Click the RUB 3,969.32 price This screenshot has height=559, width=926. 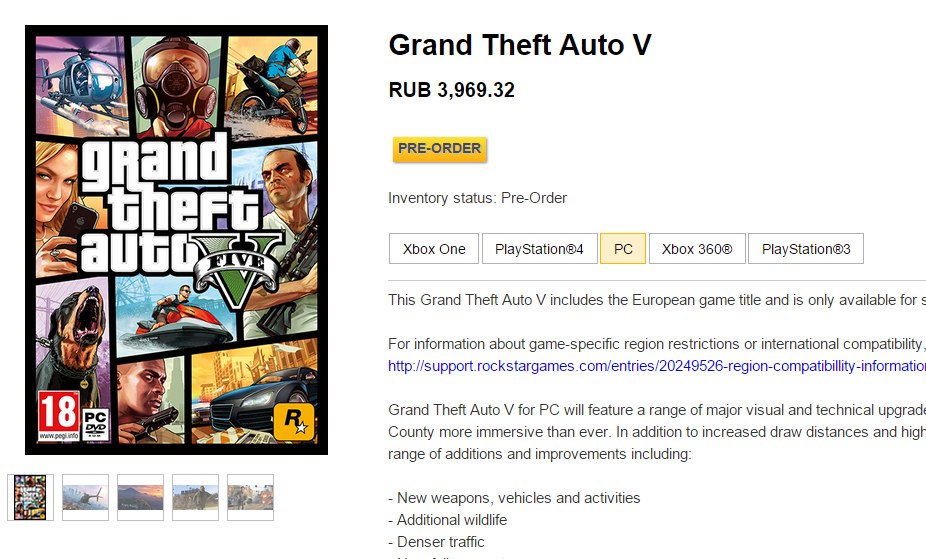[452, 90]
